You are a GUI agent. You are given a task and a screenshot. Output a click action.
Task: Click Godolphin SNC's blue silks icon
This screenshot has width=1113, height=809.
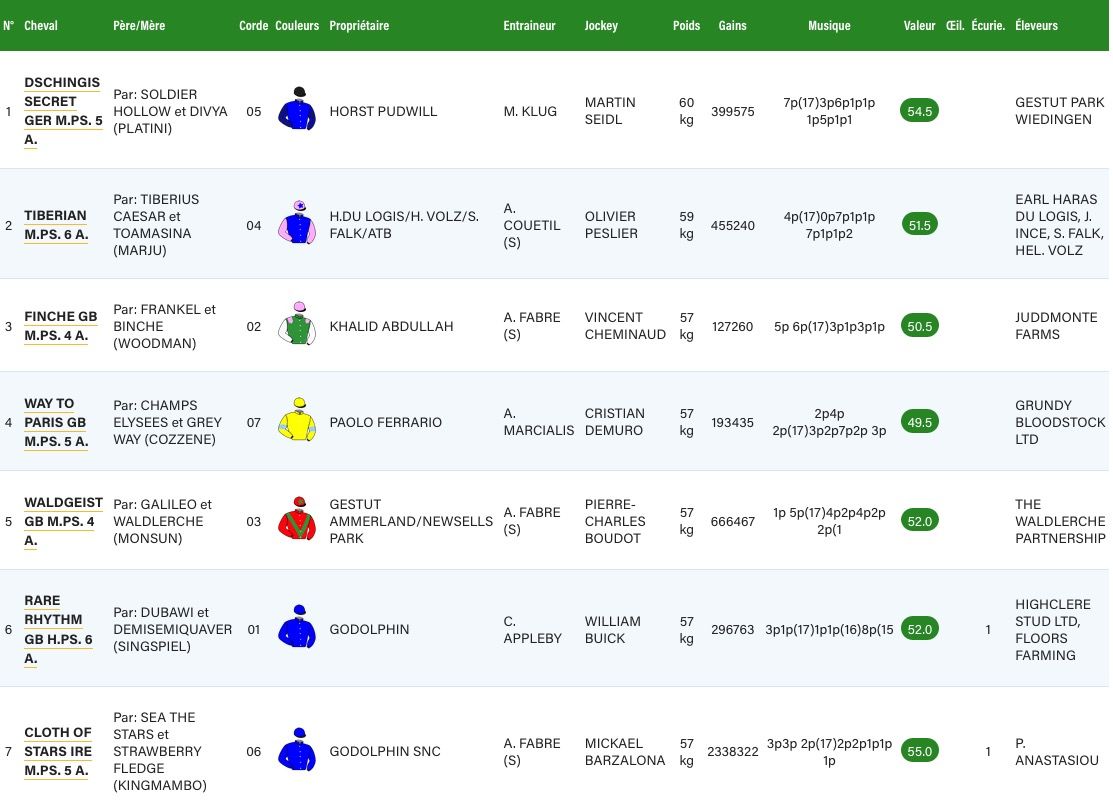(x=297, y=749)
